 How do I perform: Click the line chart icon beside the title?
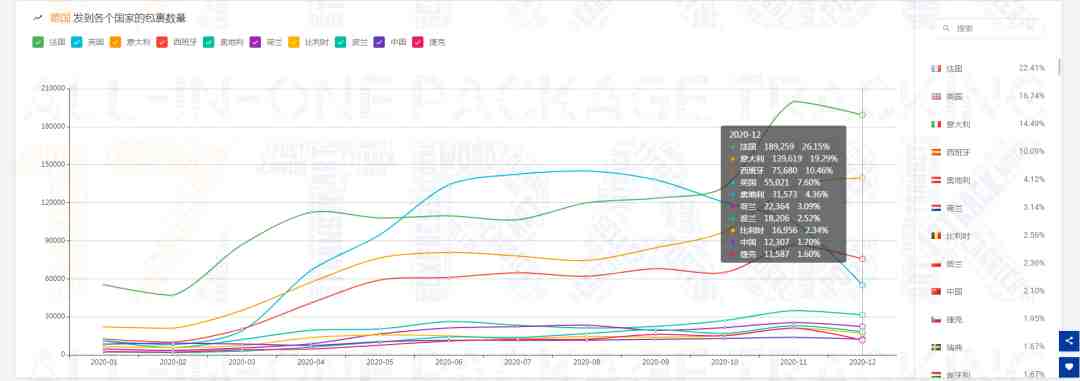[x=38, y=19]
